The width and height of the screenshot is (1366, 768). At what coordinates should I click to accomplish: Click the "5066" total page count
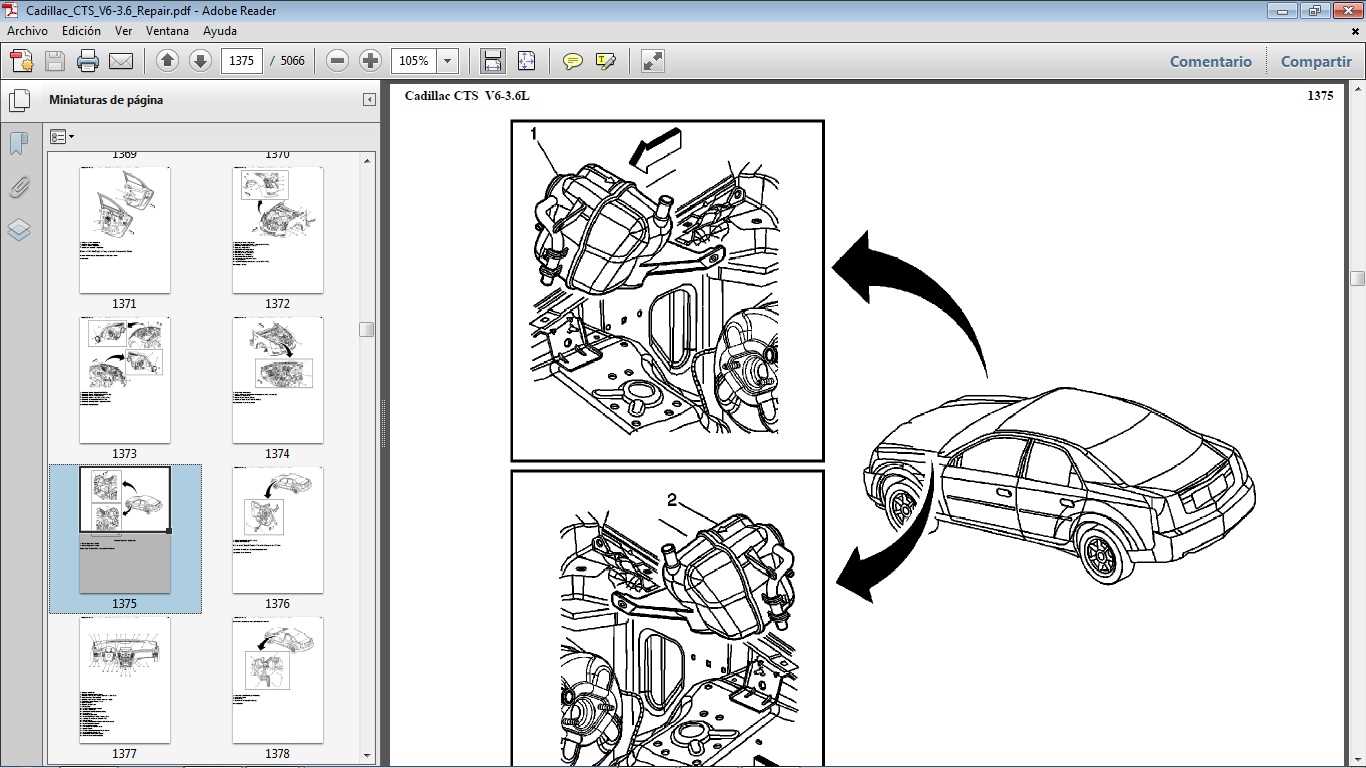point(292,61)
